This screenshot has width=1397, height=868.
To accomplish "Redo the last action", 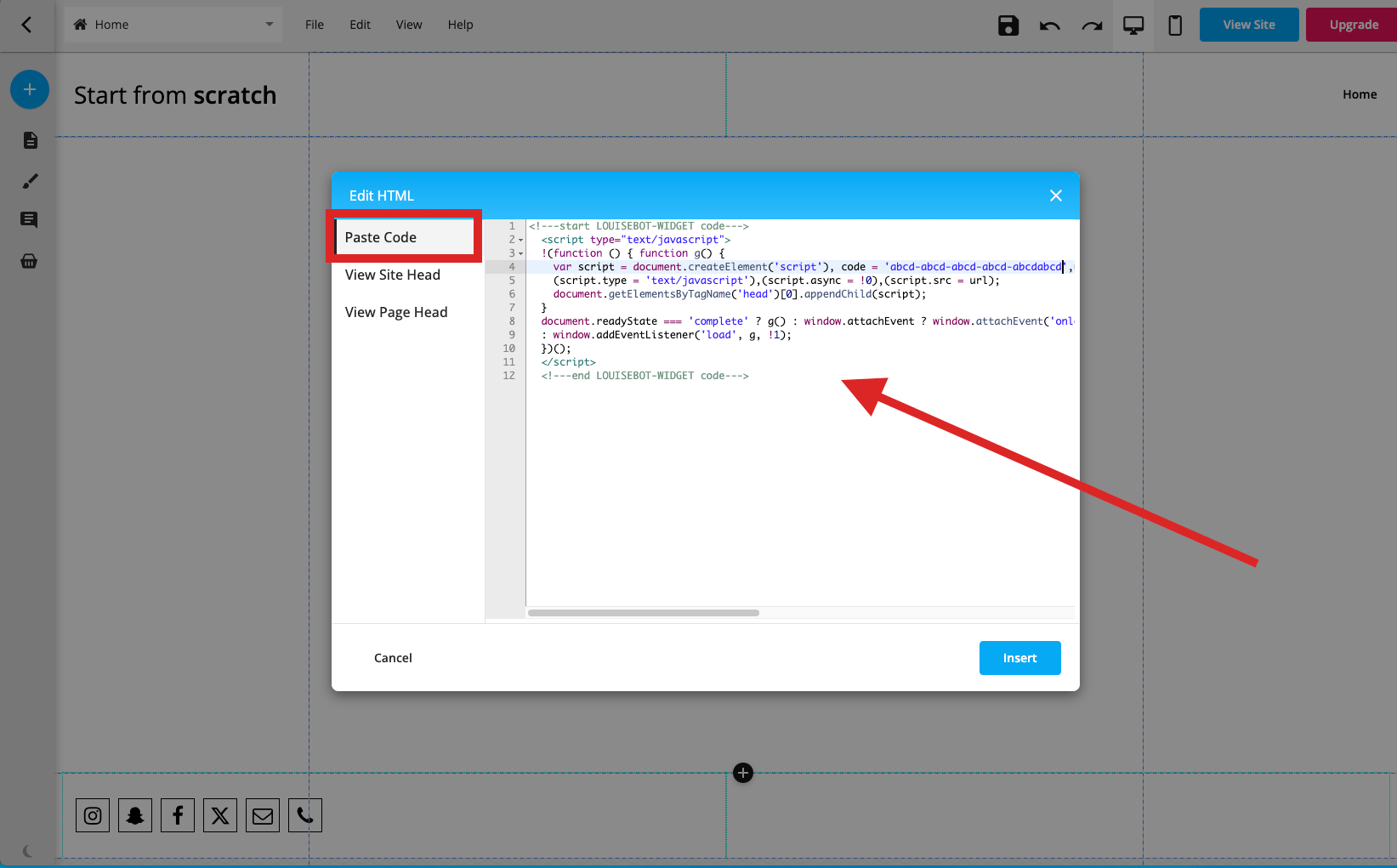I will pyautogui.click(x=1092, y=26).
